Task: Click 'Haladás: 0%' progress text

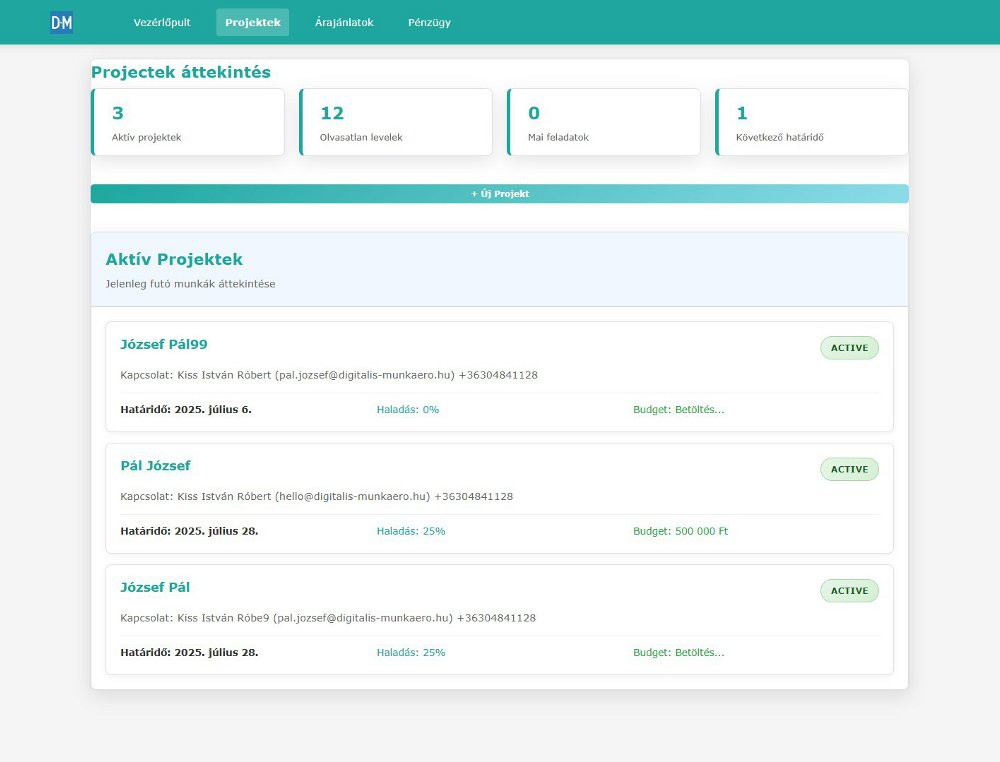Action: pyautogui.click(x=408, y=409)
